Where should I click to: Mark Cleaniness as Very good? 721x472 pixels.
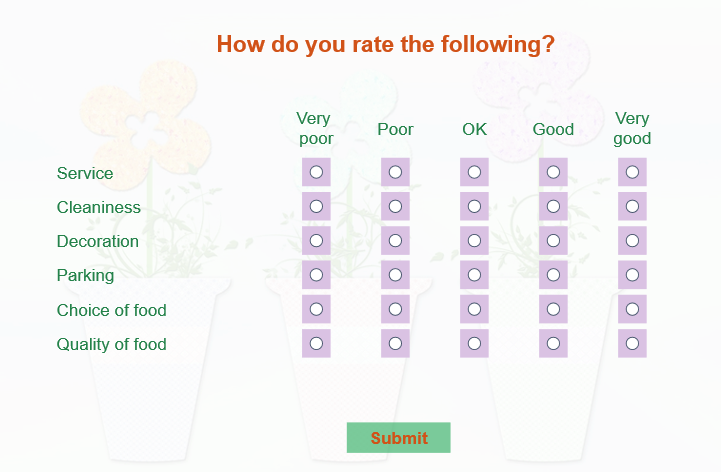(632, 207)
